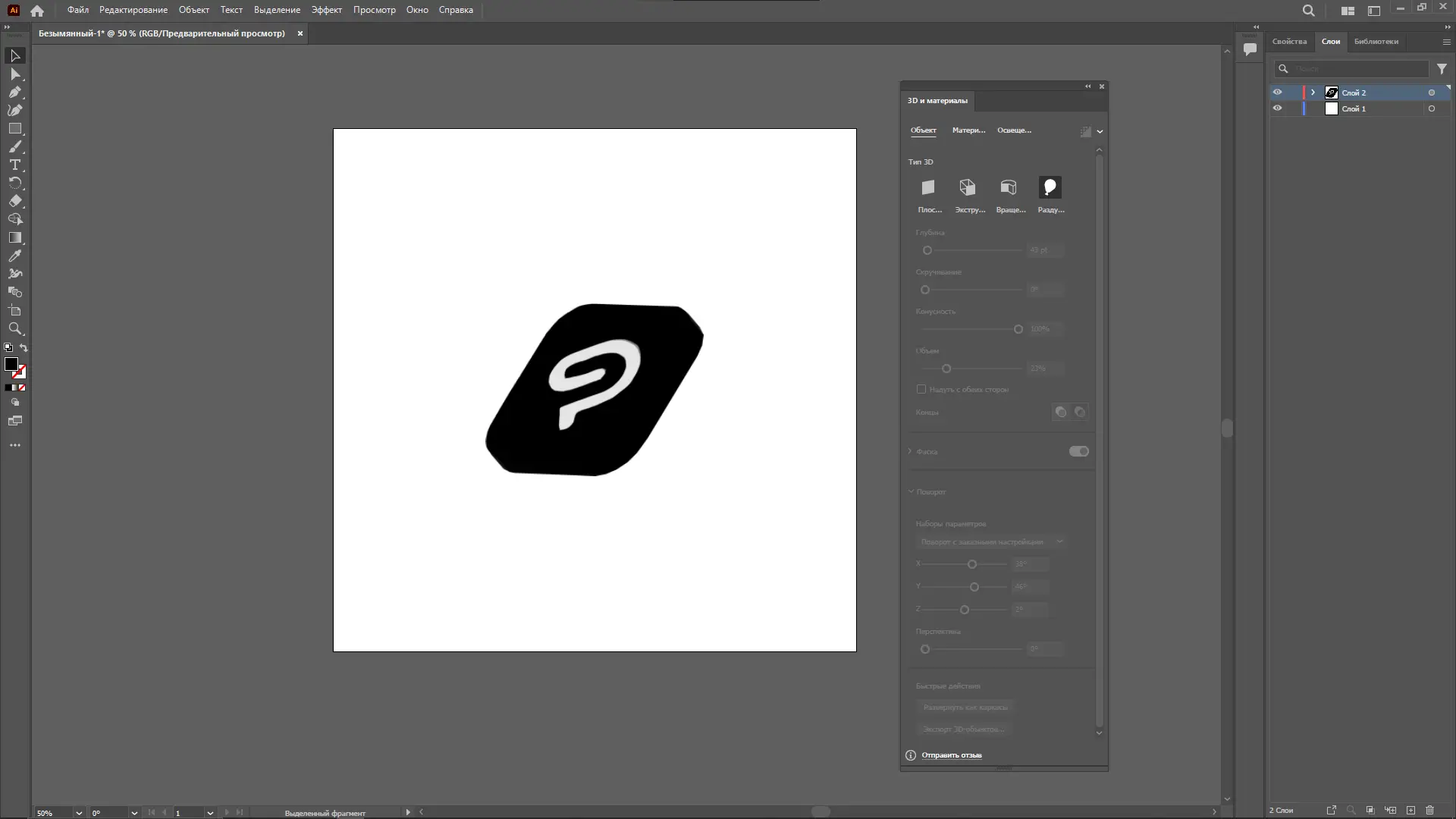Screen dimensions: 1456x819
Task: Switch to the Свойства tab
Action: tap(1289, 42)
